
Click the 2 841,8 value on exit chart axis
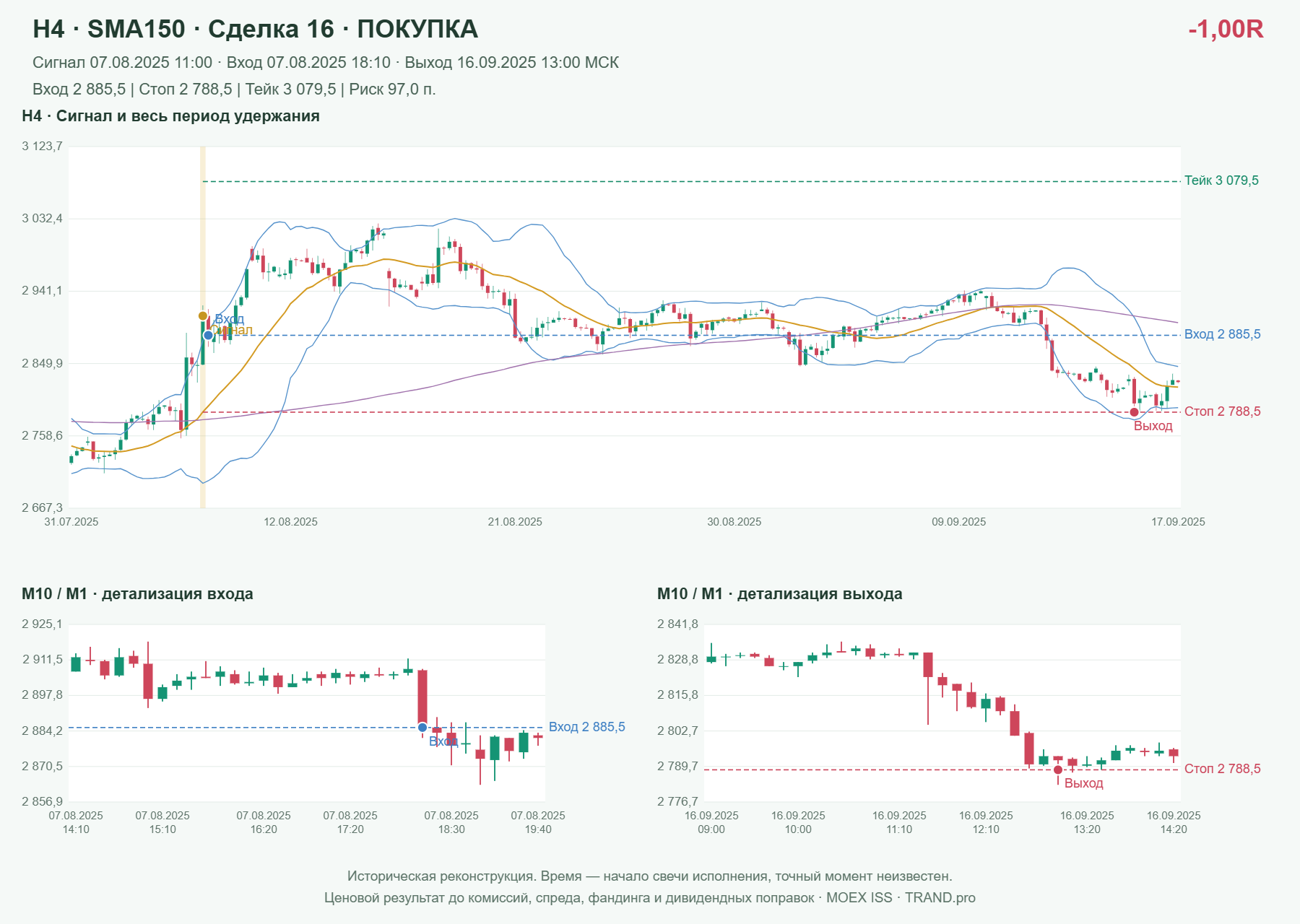pyautogui.click(x=677, y=624)
